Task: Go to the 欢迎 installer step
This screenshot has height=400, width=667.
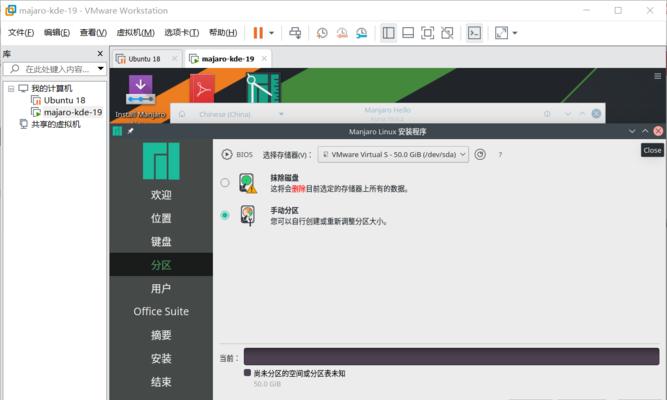Action: coord(161,195)
